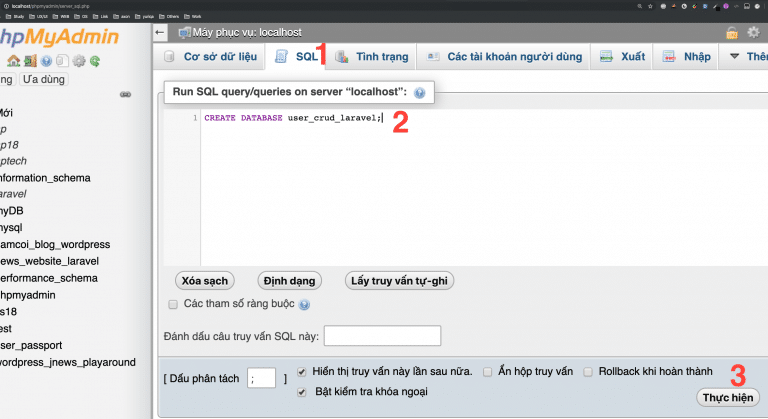
Task: Open the Cơ sở dữ liệu tab
Action: (x=210, y=56)
